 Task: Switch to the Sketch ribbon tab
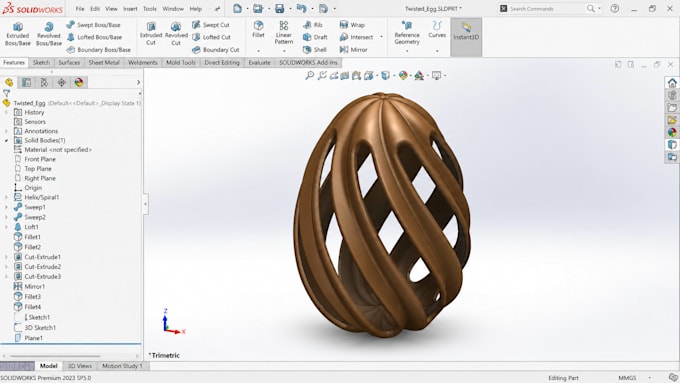pos(41,62)
